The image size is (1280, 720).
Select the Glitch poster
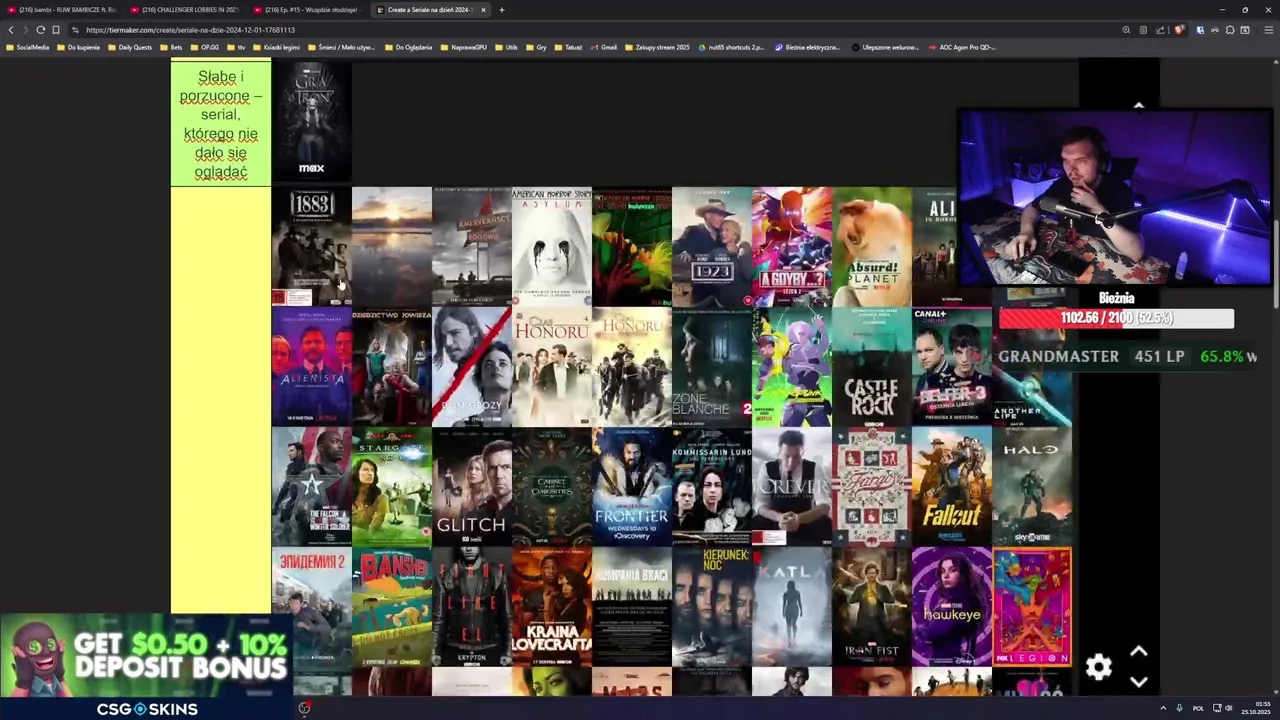click(471, 487)
